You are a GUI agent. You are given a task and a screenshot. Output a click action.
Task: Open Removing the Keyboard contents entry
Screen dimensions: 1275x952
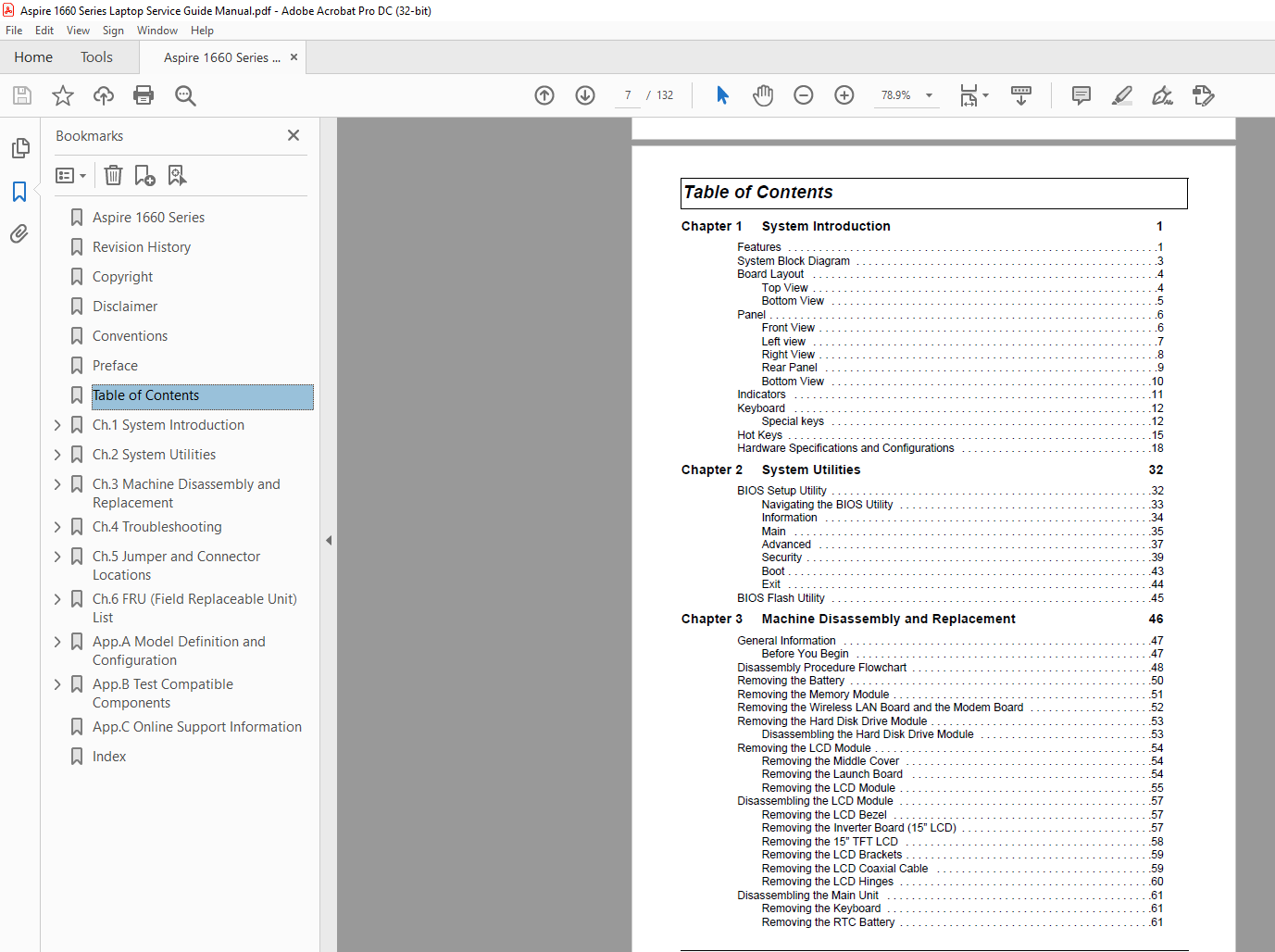click(x=821, y=908)
